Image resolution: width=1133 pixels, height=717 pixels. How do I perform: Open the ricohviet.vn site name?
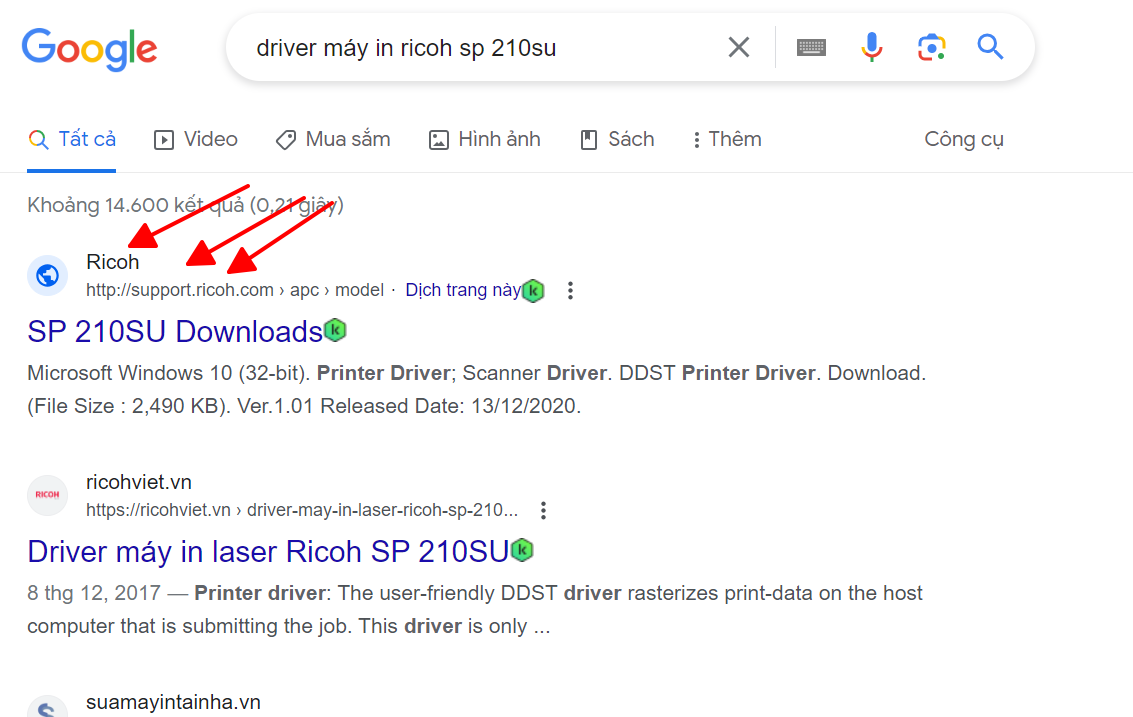(x=139, y=482)
